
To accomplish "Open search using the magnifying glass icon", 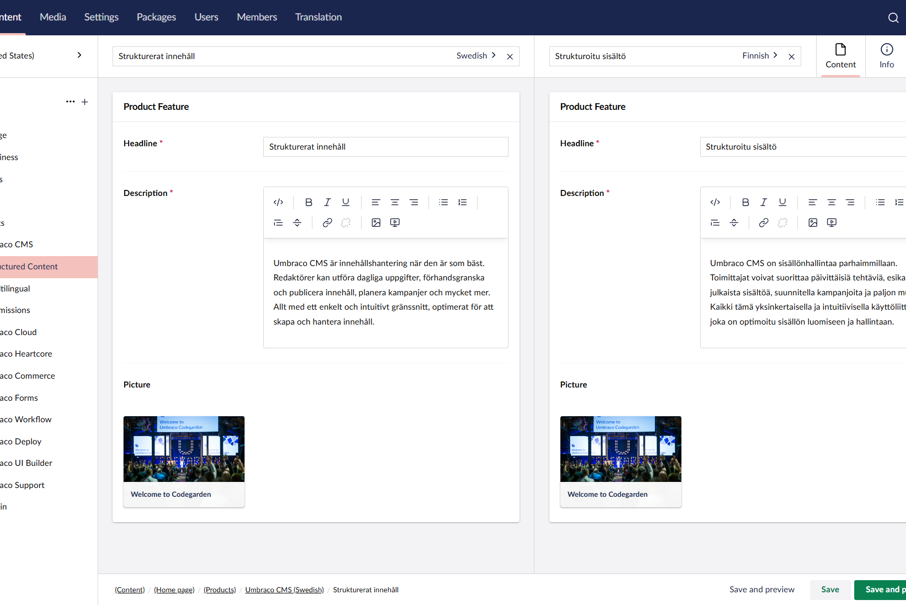I will tap(892, 17).
